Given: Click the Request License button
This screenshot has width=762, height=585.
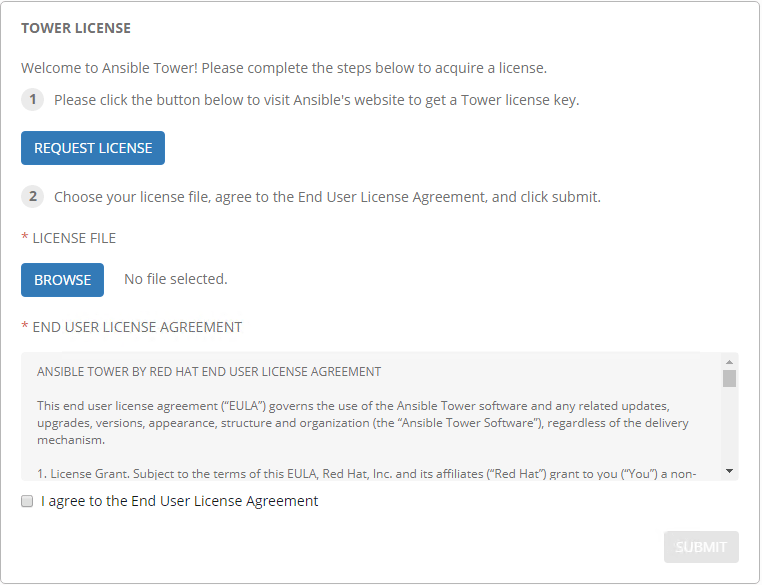Looking at the screenshot, I should click(93, 148).
